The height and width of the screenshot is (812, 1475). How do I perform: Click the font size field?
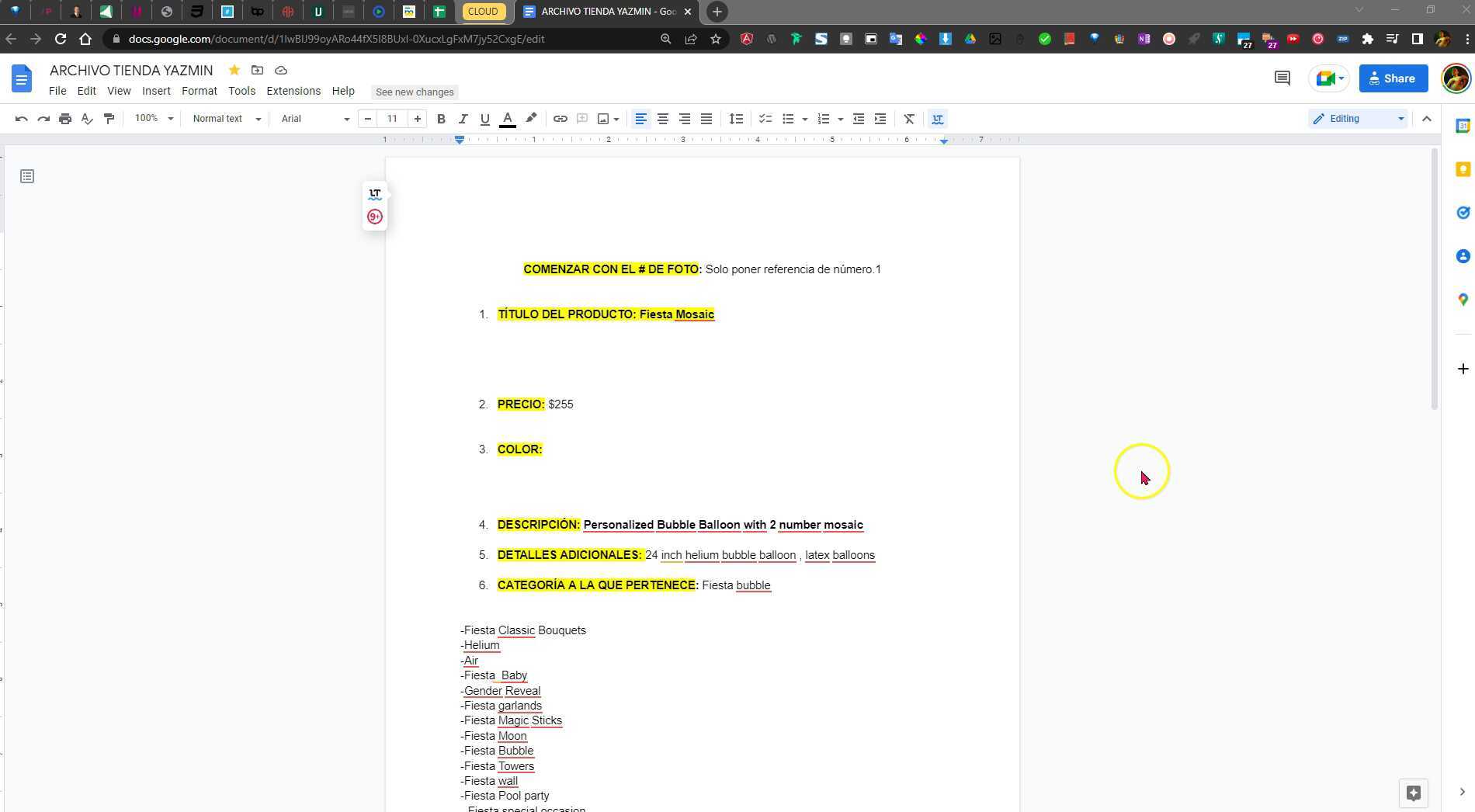(x=392, y=119)
